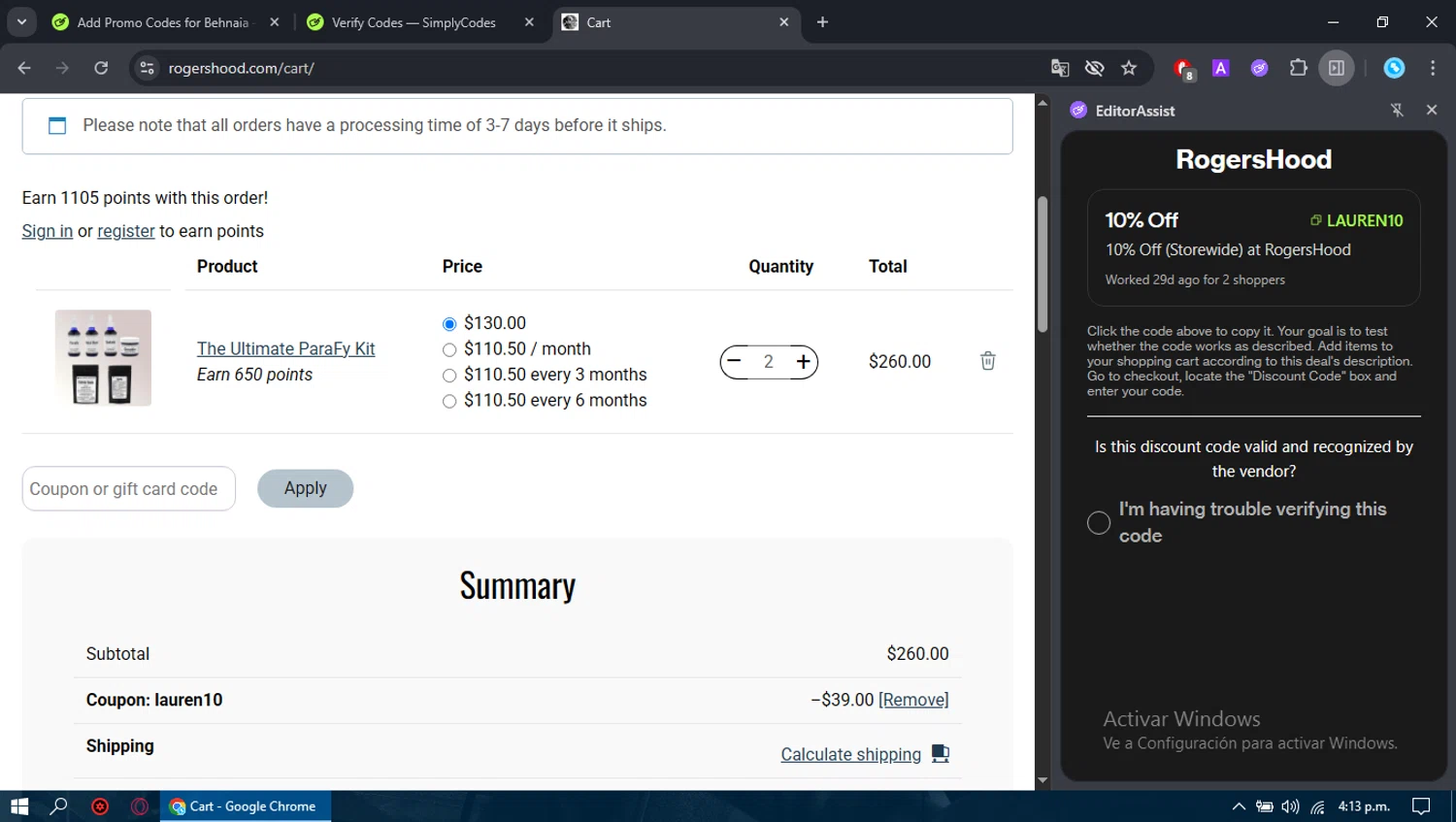
Task: Open network settings tray icon
Action: (x=1317, y=806)
